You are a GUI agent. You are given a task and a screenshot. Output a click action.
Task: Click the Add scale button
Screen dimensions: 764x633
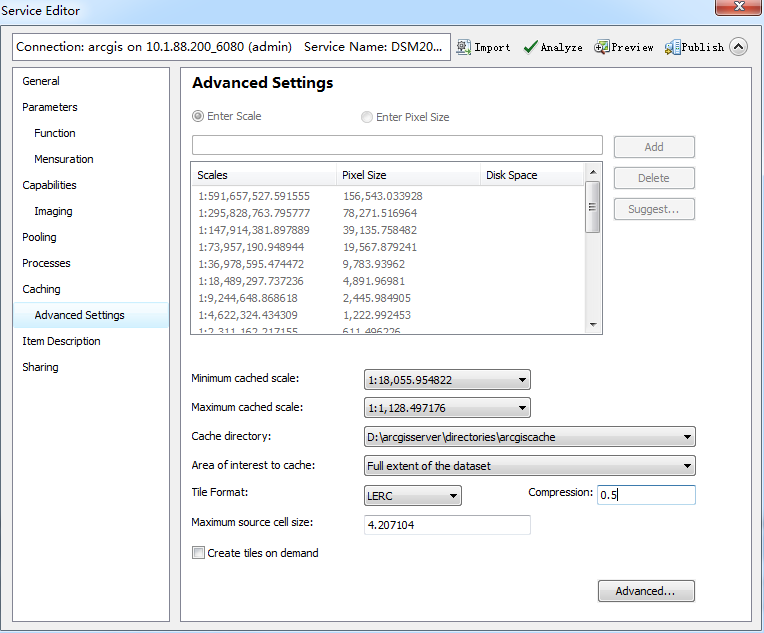click(x=654, y=147)
